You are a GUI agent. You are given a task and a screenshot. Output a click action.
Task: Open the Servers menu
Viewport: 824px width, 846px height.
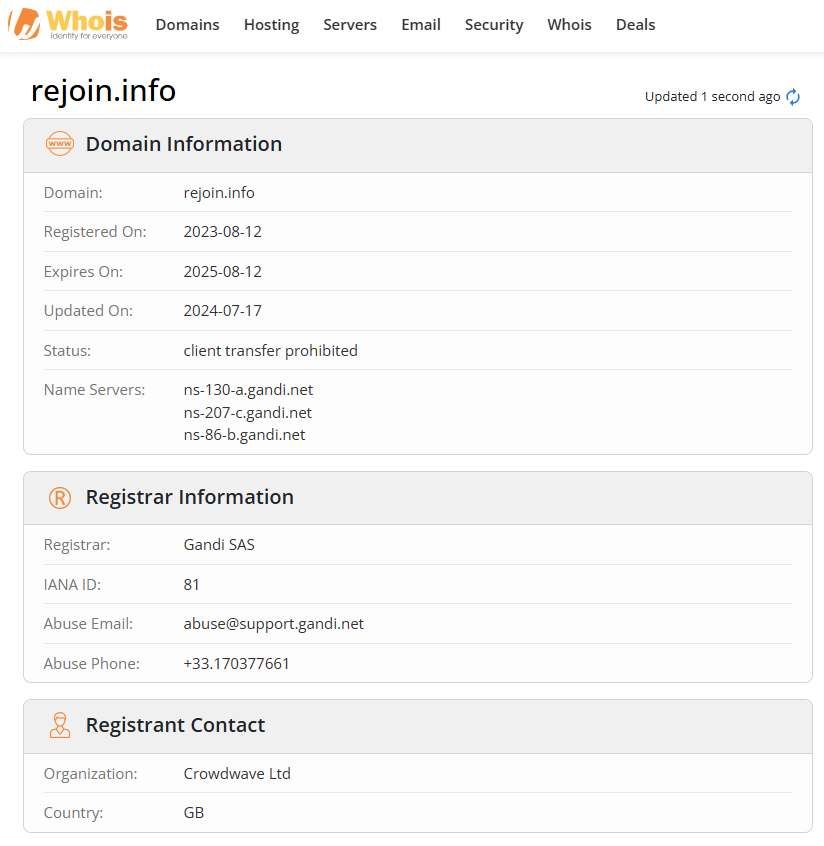[350, 25]
